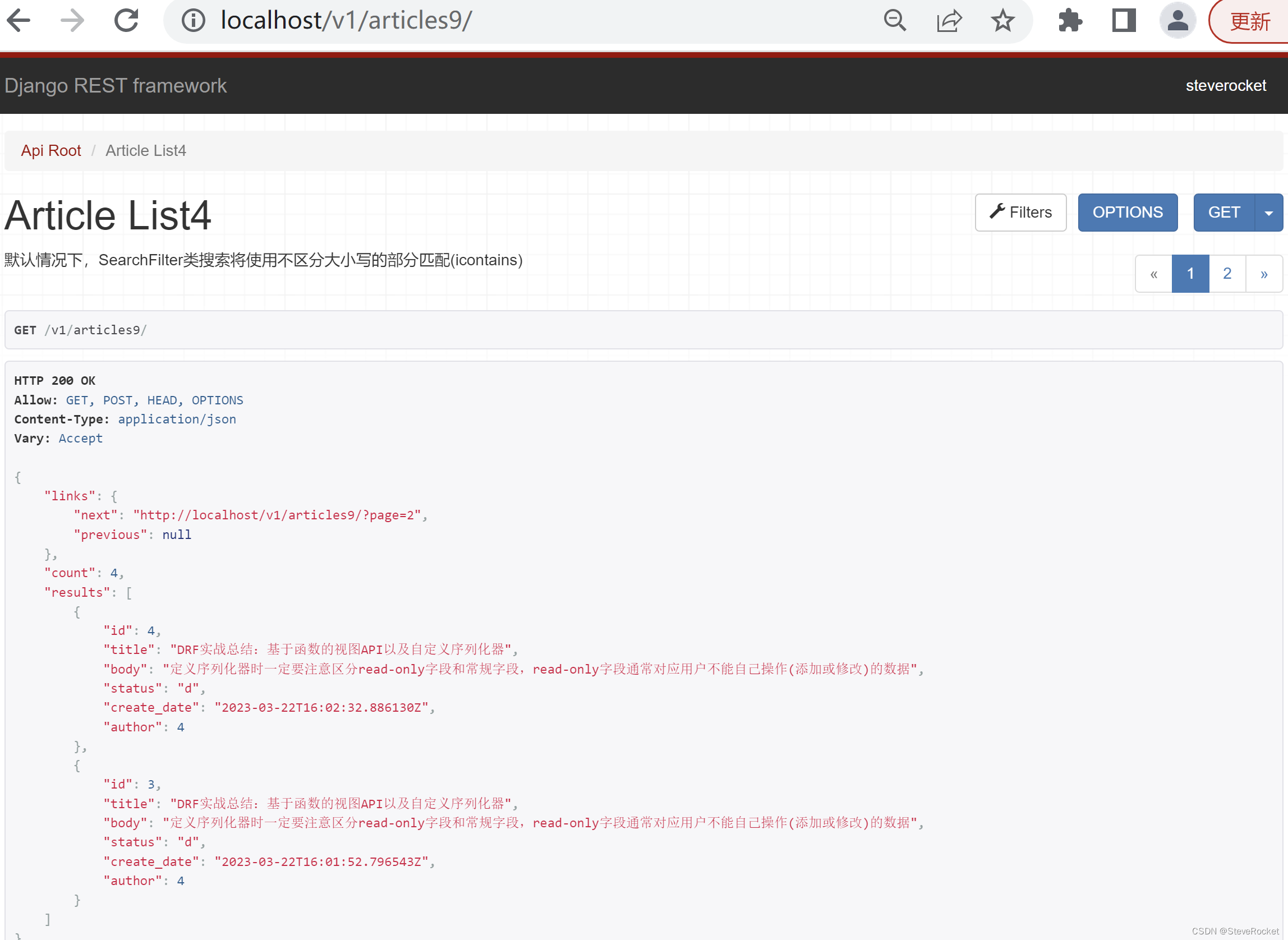Screen dimensions: 1288x940
Task: Open steverocket user menu
Action: [1225, 86]
